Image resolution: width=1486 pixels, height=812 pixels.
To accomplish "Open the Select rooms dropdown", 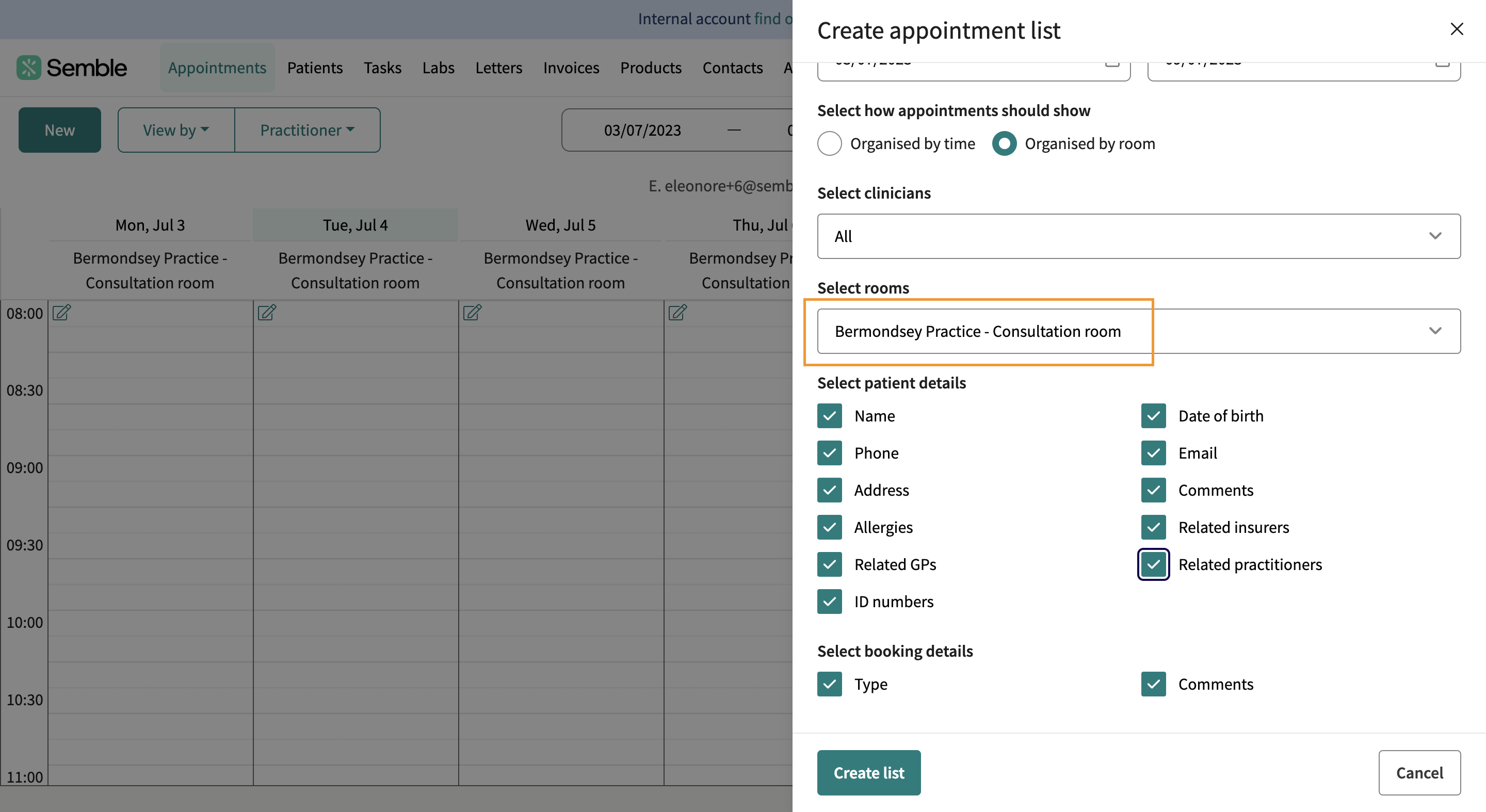I will 1139,331.
